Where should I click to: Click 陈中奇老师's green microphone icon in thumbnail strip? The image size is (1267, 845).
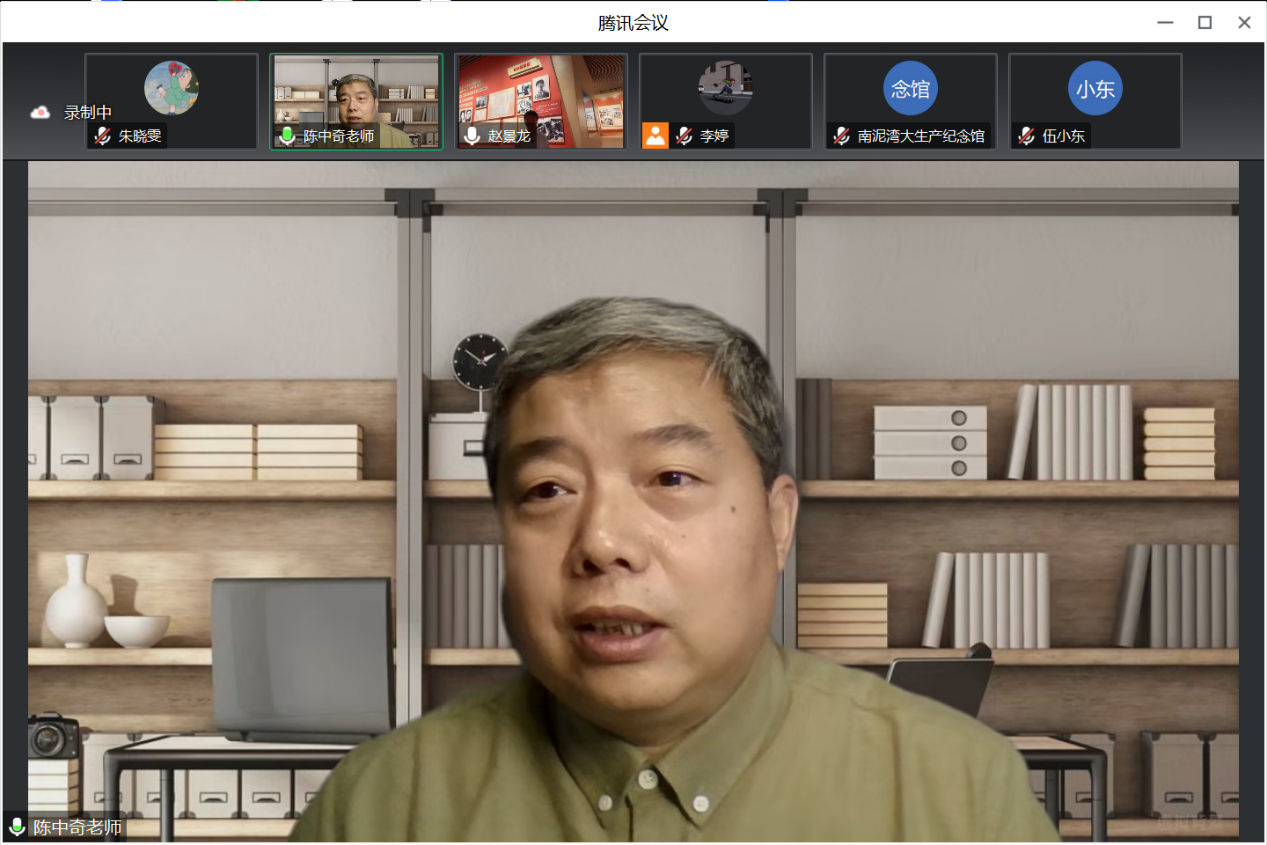pos(287,136)
